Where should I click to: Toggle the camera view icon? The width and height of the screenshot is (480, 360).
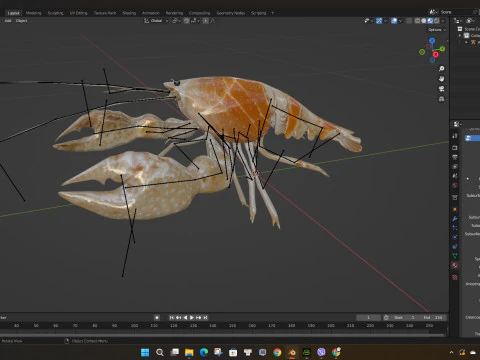(442, 89)
